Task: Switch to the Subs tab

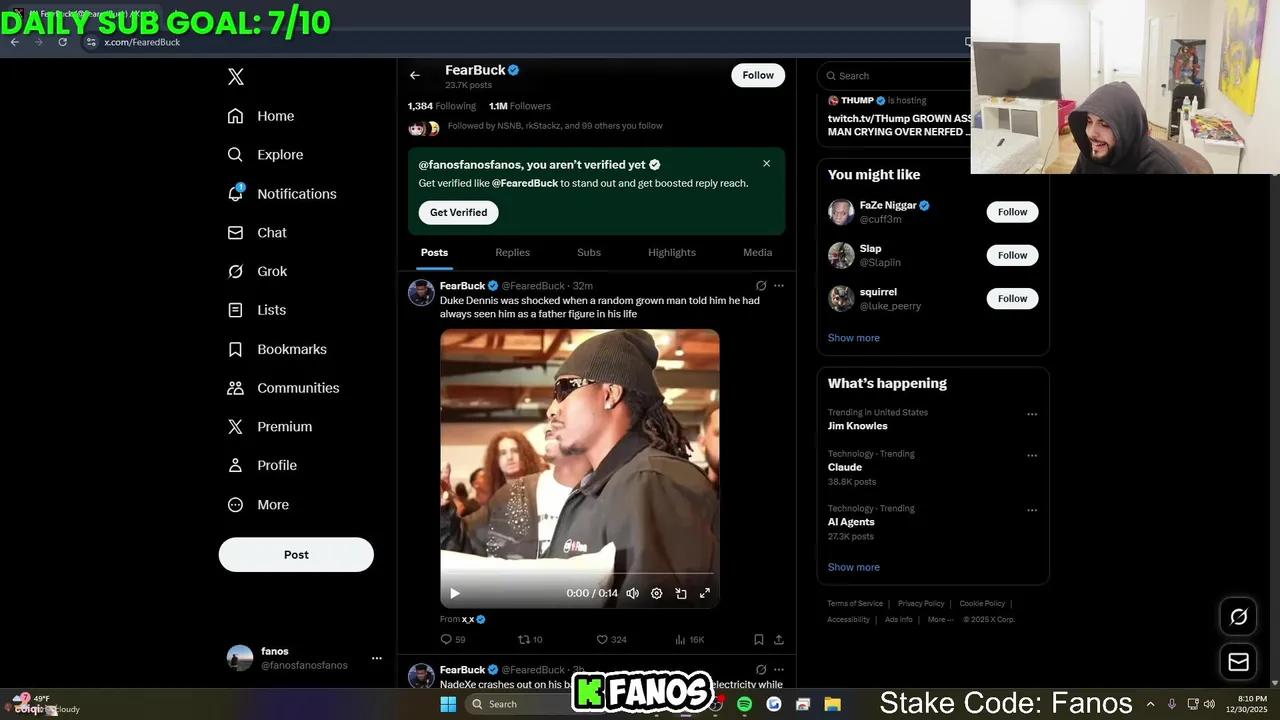Action: coord(589,253)
